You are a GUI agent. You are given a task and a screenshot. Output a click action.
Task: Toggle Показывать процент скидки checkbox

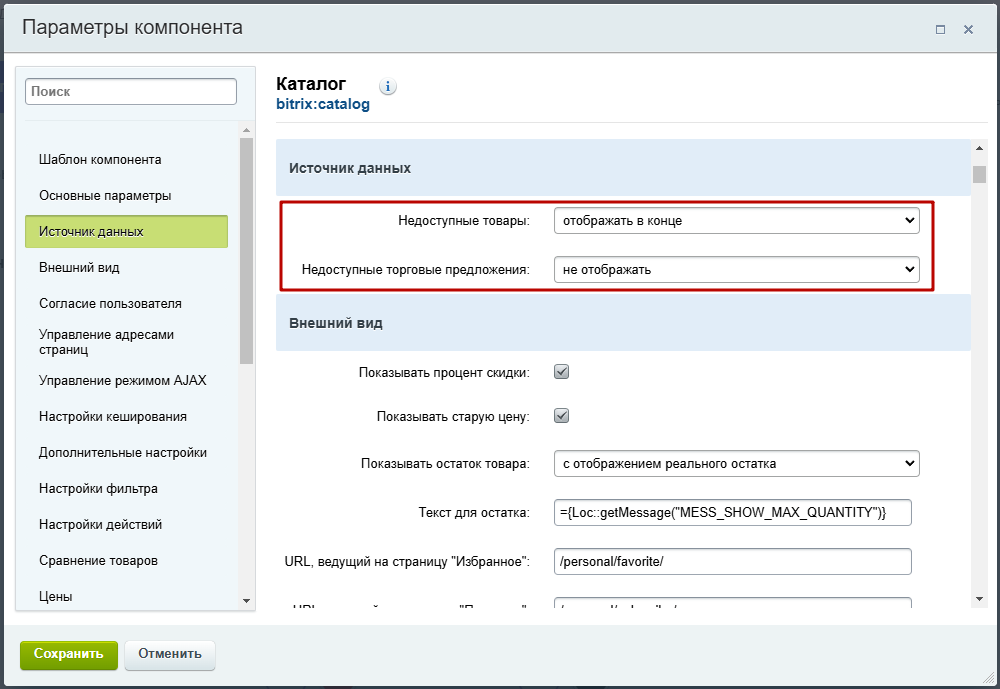561,372
